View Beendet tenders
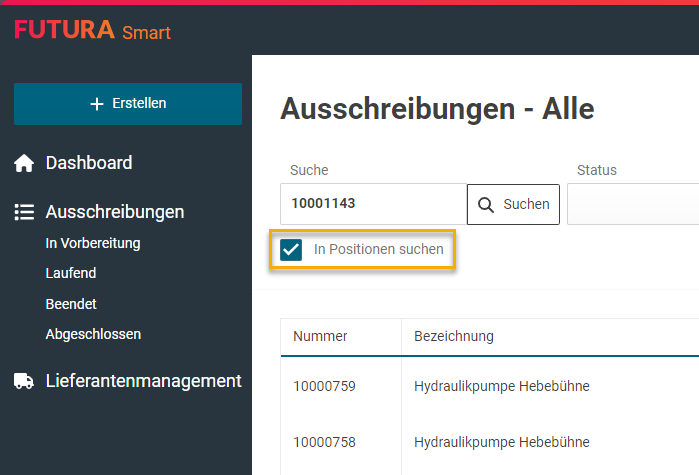The image size is (699, 475). pyautogui.click(x=71, y=304)
